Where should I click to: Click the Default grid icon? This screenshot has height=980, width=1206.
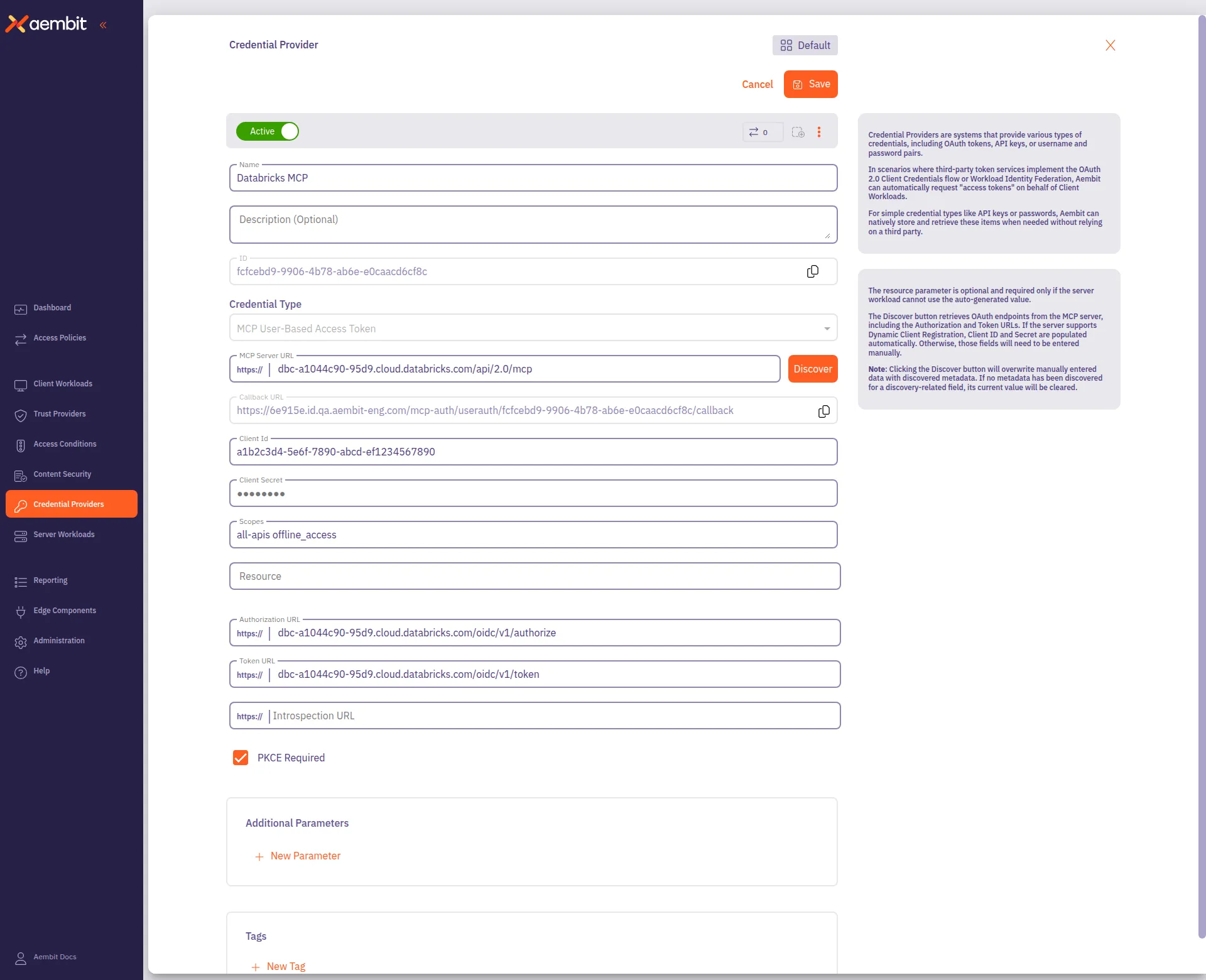click(x=786, y=45)
